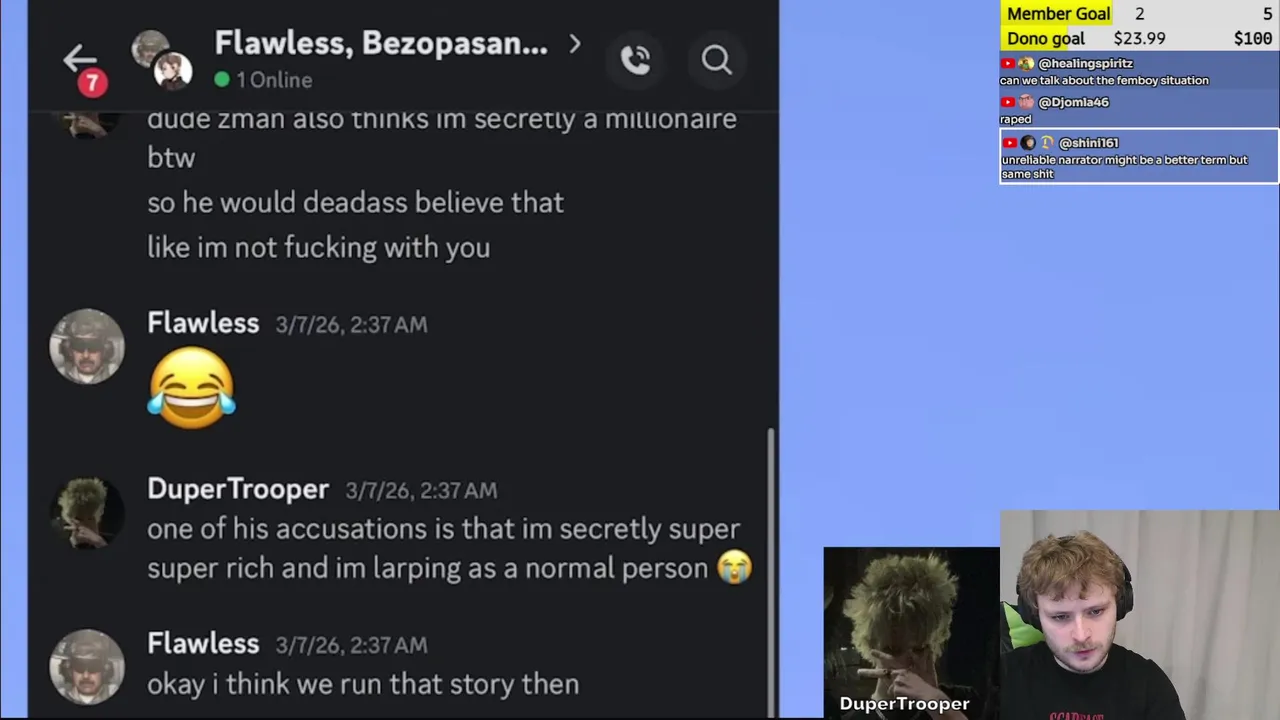Click the DuperTrooper profile picture overlay
The height and width of the screenshot is (720, 1280).
[911, 632]
